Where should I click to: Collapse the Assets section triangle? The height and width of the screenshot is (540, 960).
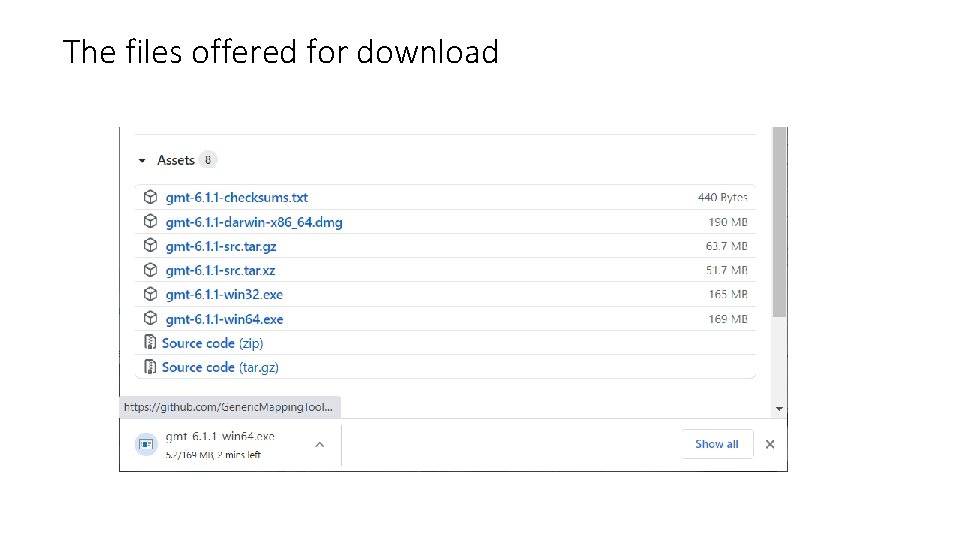tap(143, 160)
